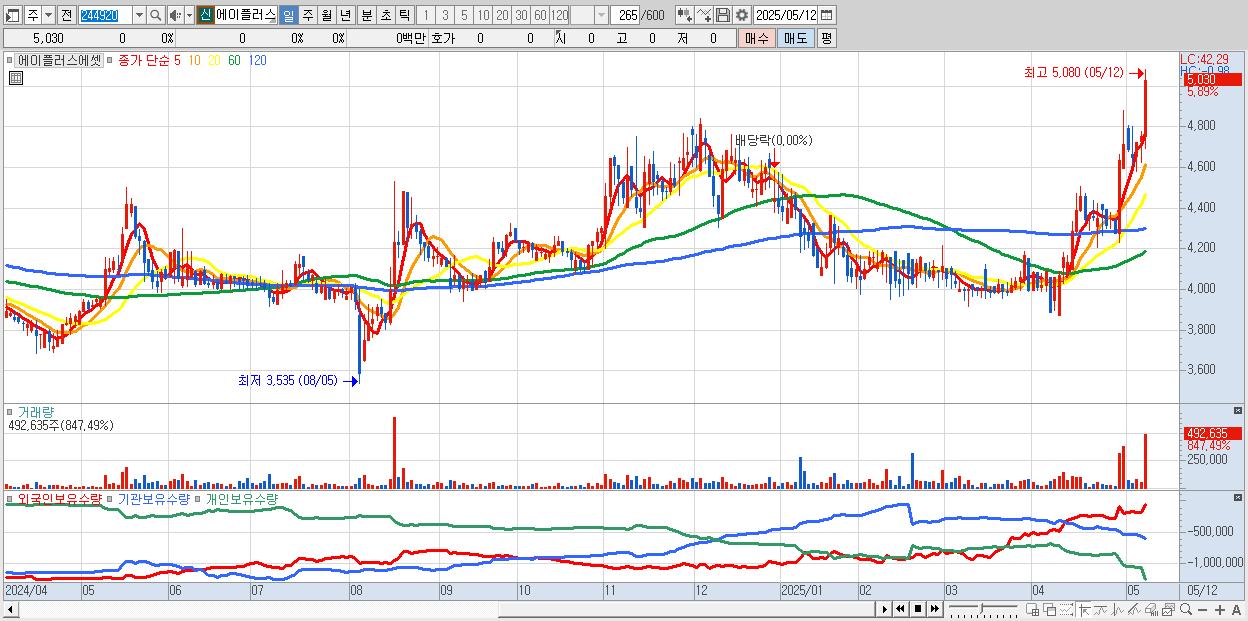
Task: Click the top-right pane toggle of holdings panel
Action: (1239, 497)
